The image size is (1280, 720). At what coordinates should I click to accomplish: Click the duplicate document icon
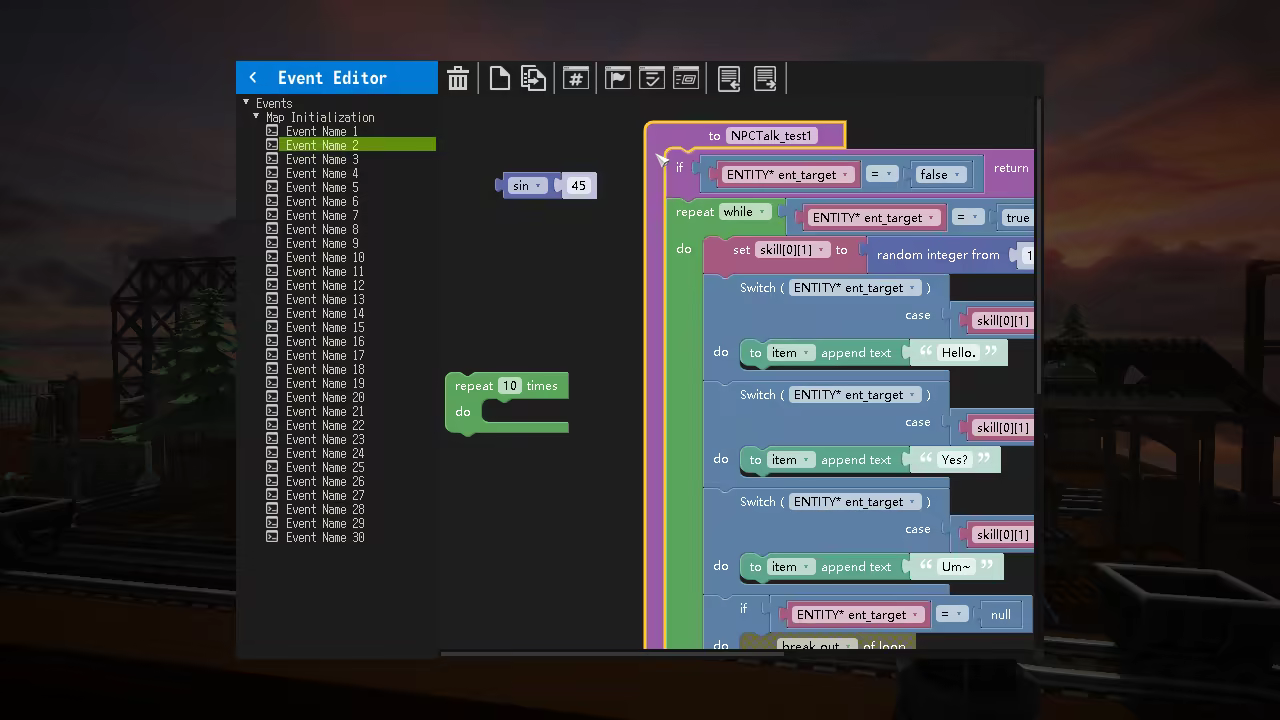coord(534,79)
